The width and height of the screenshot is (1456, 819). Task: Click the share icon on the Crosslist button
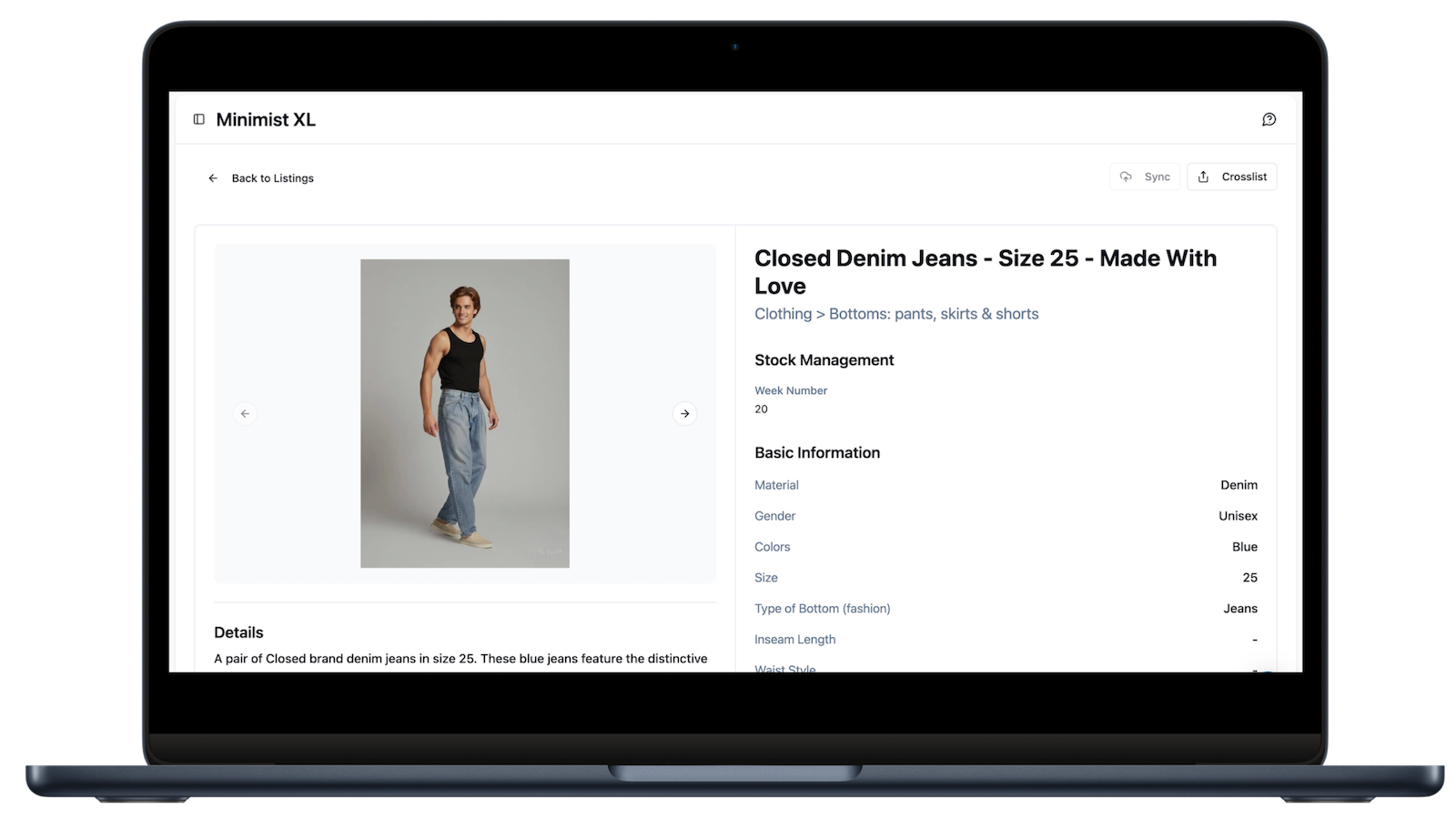tap(1204, 177)
